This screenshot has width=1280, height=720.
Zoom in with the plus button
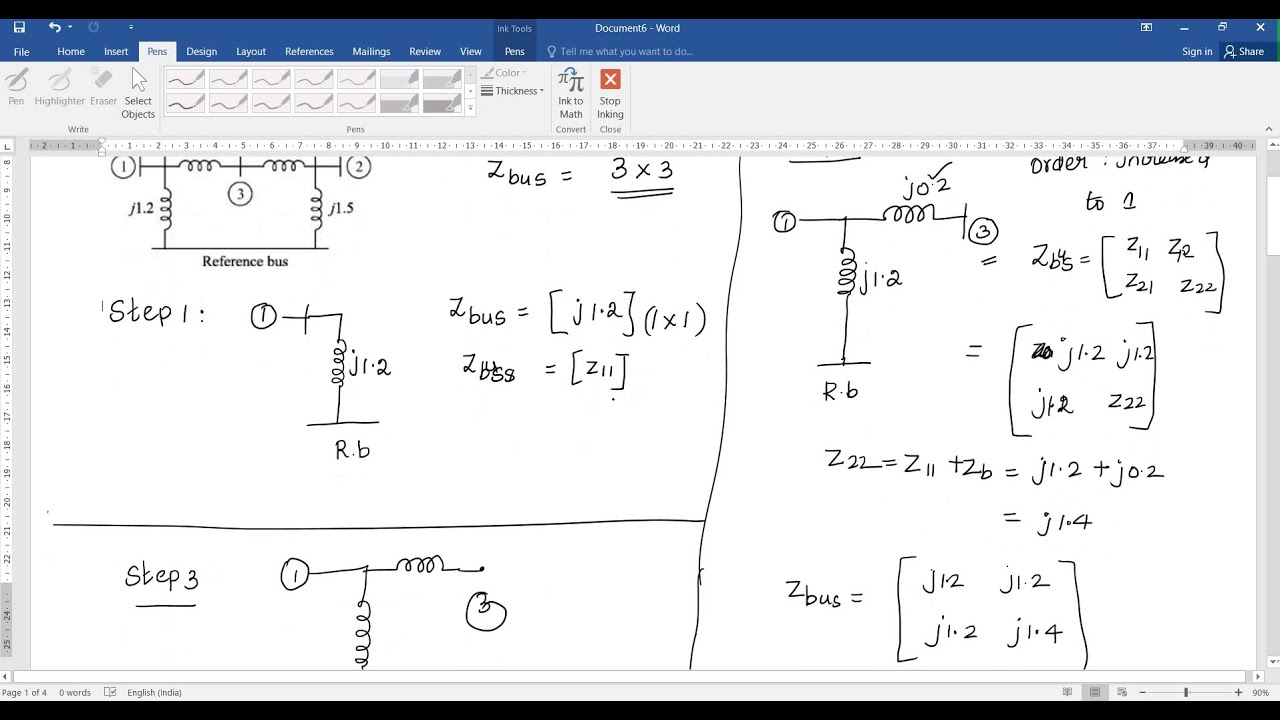tap(1238, 692)
